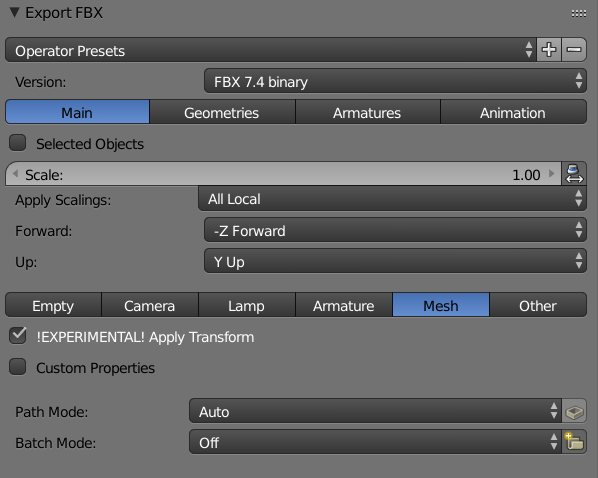Toggle the scale all data icon
The image size is (598, 478).
tap(574, 174)
